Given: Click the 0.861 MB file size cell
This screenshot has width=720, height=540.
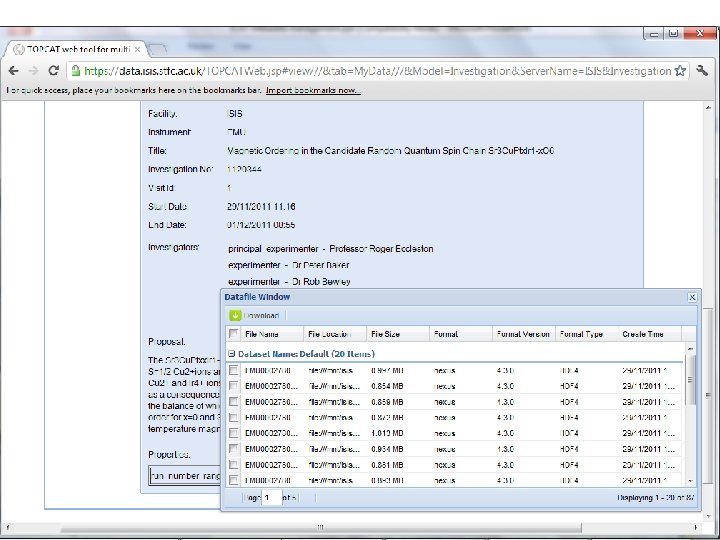Looking at the screenshot, I should pos(387,465).
